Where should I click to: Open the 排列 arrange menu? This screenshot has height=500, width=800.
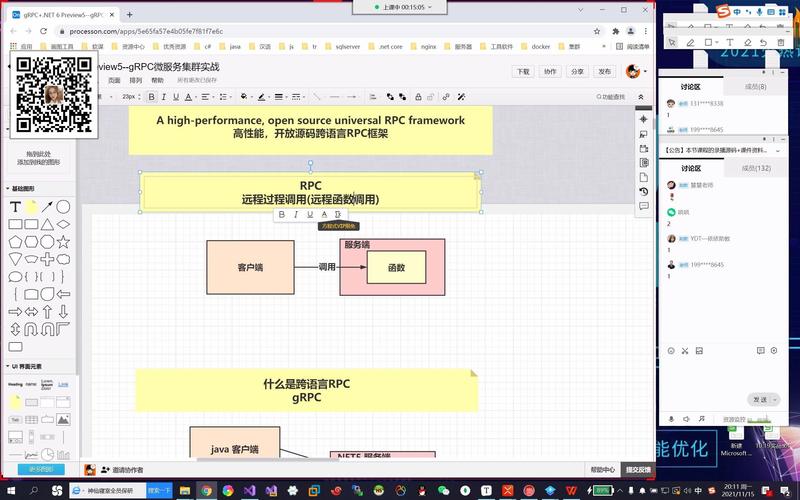[x=136, y=80]
